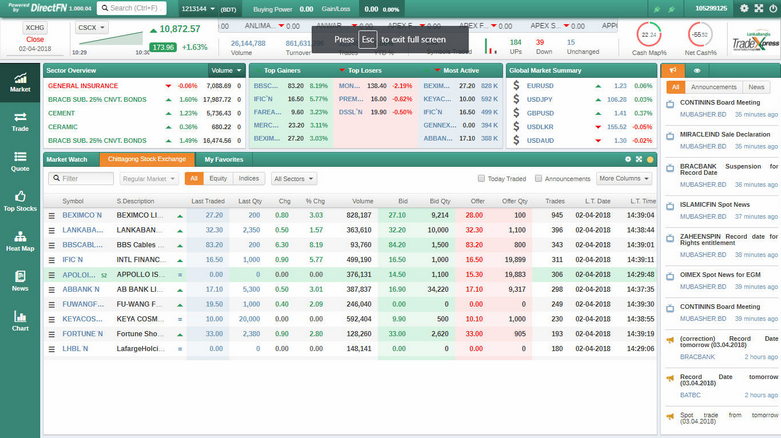Click the Filter input field
Image resolution: width=781 pixels, height=438 pixels.
click(x=85, y=179)
